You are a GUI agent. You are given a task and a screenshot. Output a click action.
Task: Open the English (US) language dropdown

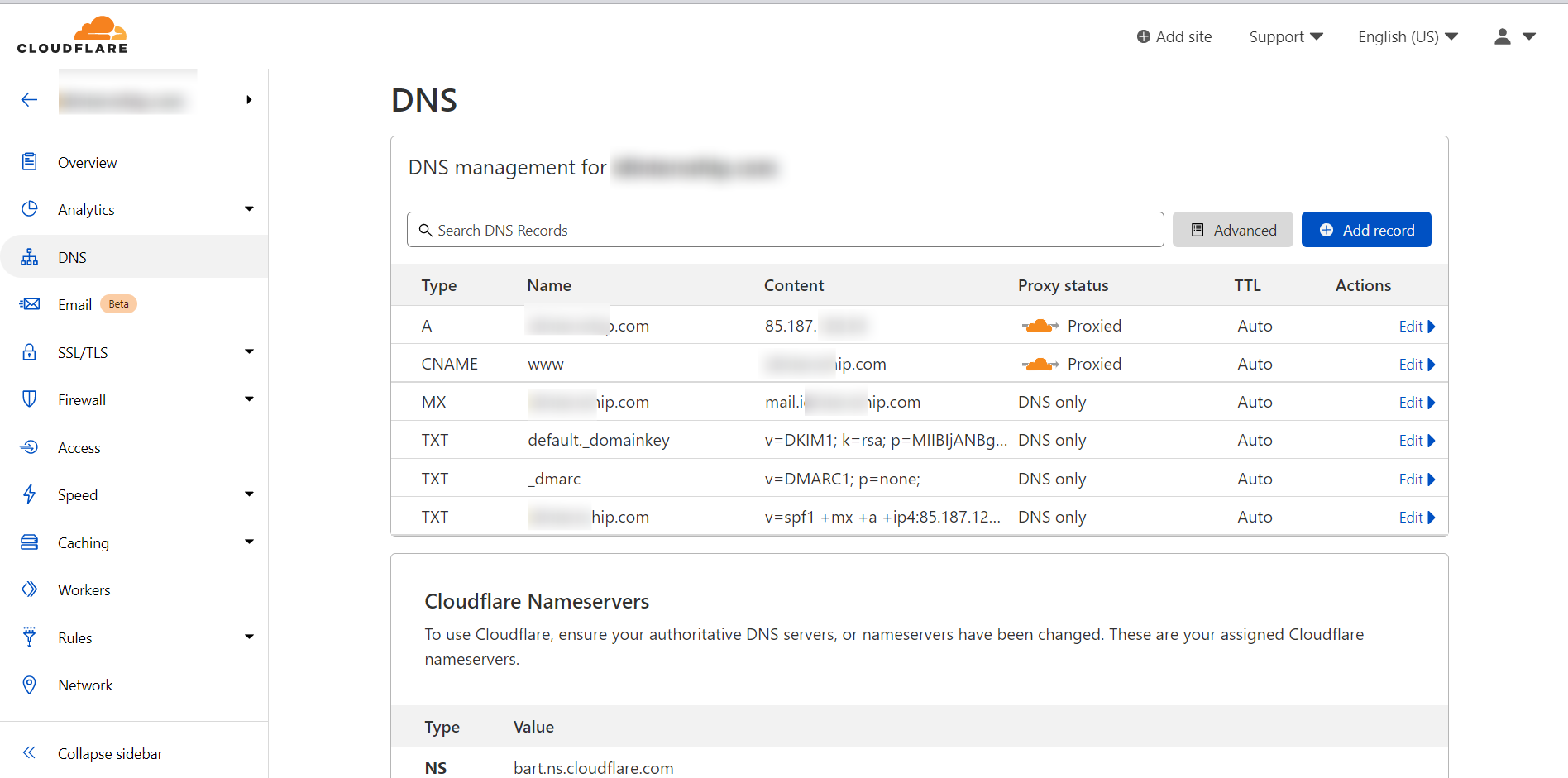[x=1408, y=36]
